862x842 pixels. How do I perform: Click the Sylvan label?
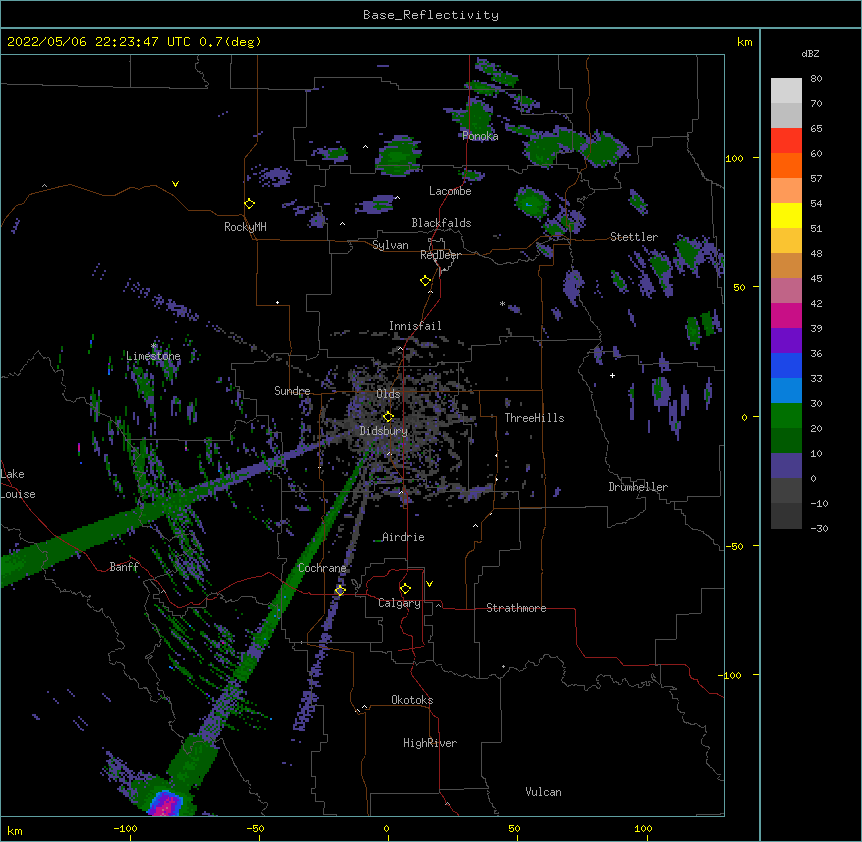390,245
